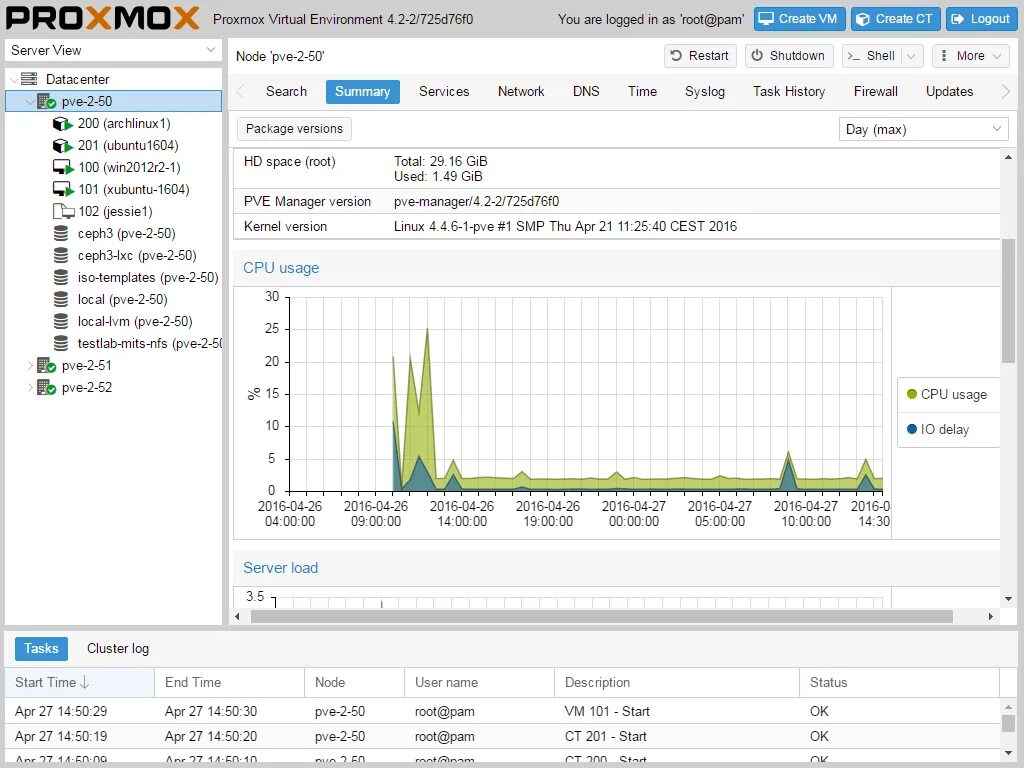Click storage icon for local (pve-2-50)
This screenshot has width=1024, height=768.
(61, 299)
